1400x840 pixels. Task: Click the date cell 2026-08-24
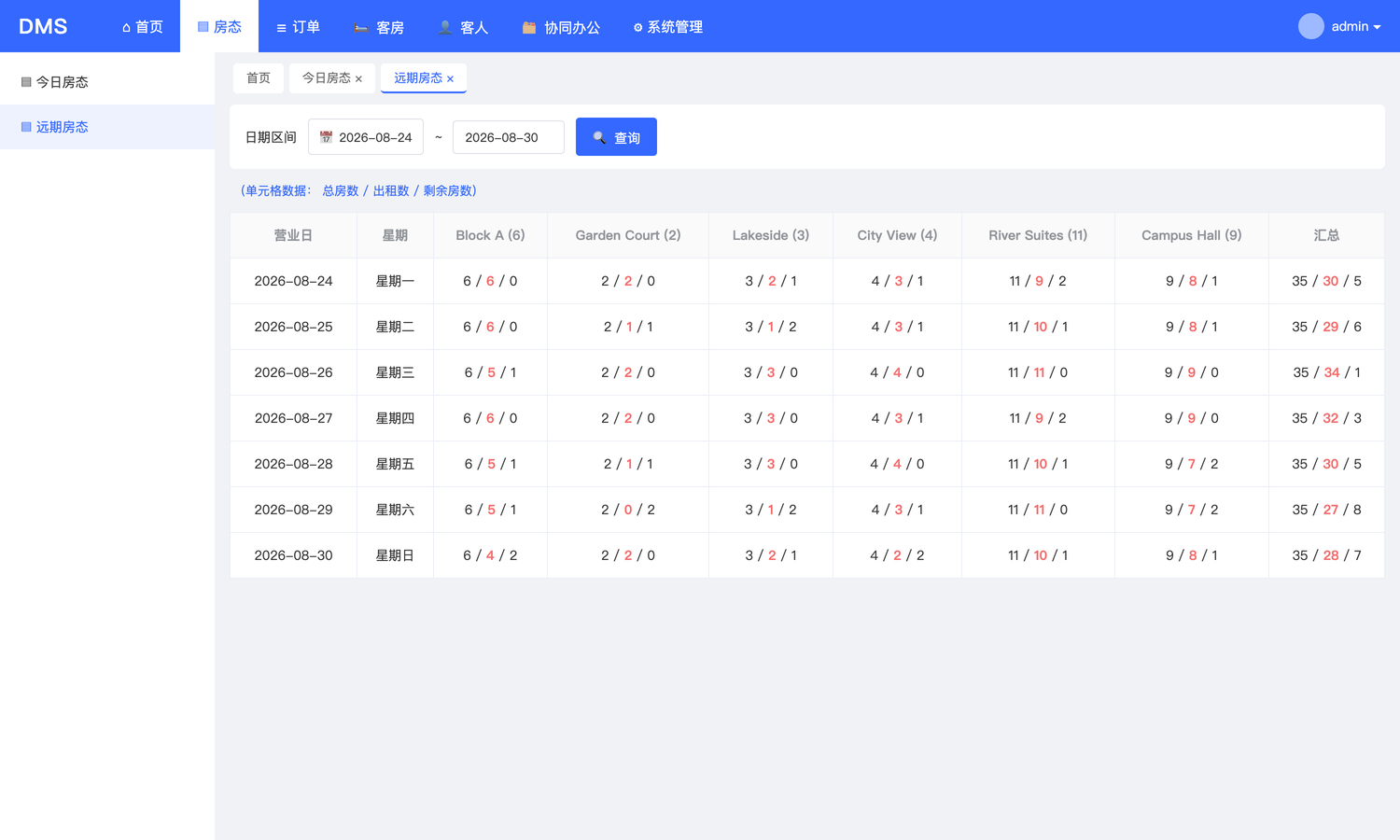click(293, 281)
